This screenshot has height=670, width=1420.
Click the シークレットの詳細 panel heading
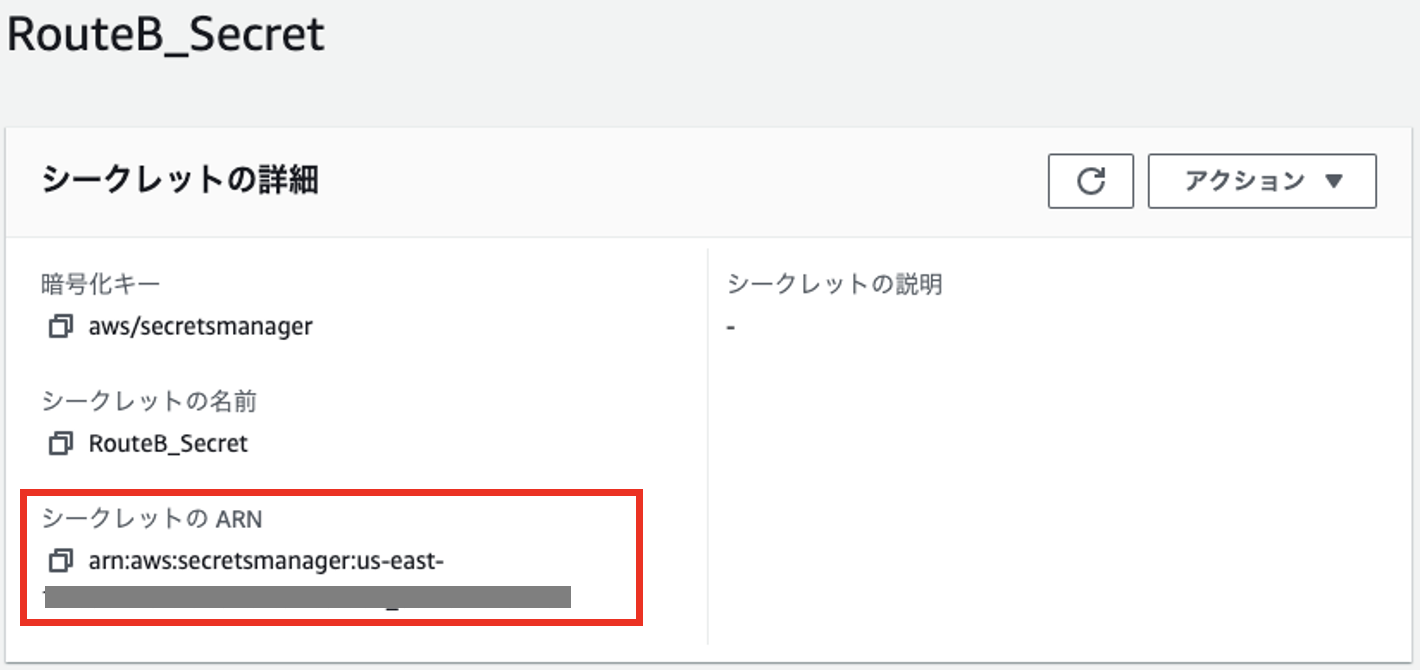coord(180,181)
